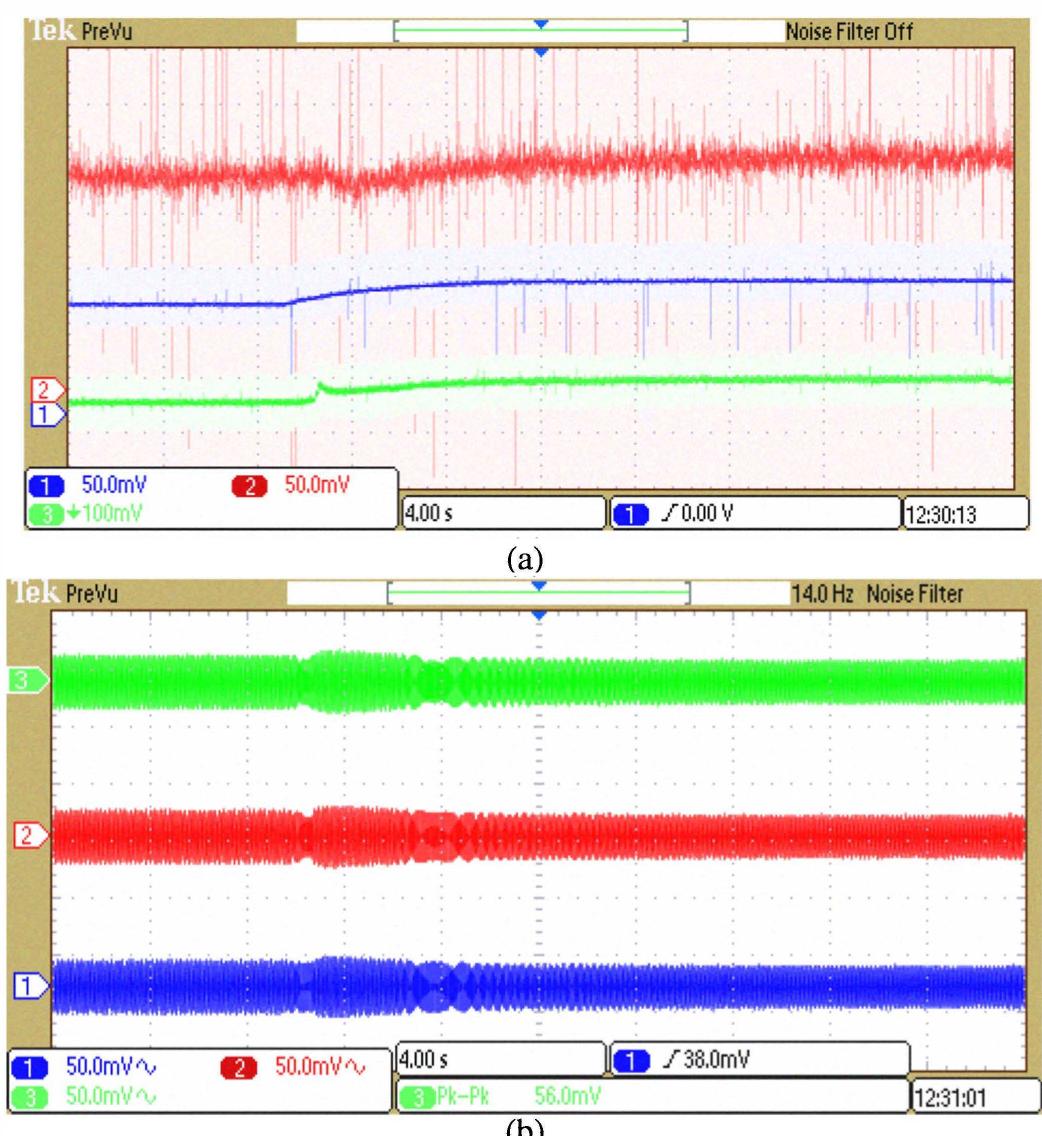Click channel 3 badge in bottom scale readout
The height and width of the screenshot is (1136, 1042).
30,1097
